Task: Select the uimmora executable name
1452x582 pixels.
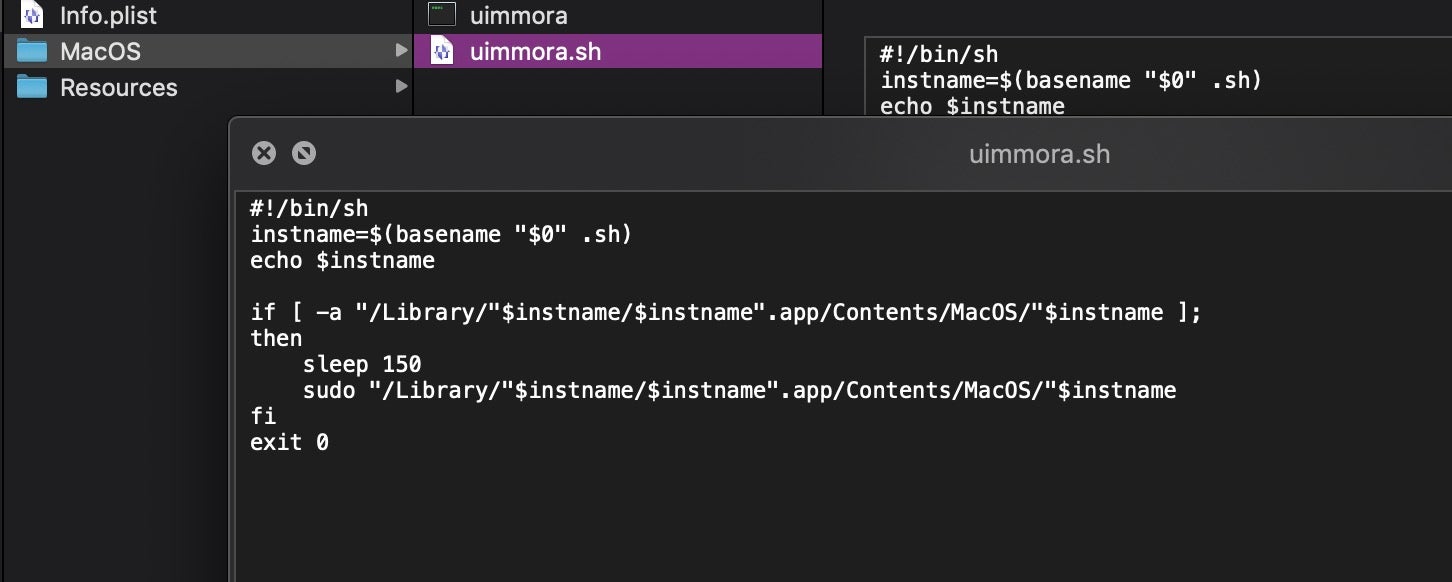Action: [x=518, y=15]
